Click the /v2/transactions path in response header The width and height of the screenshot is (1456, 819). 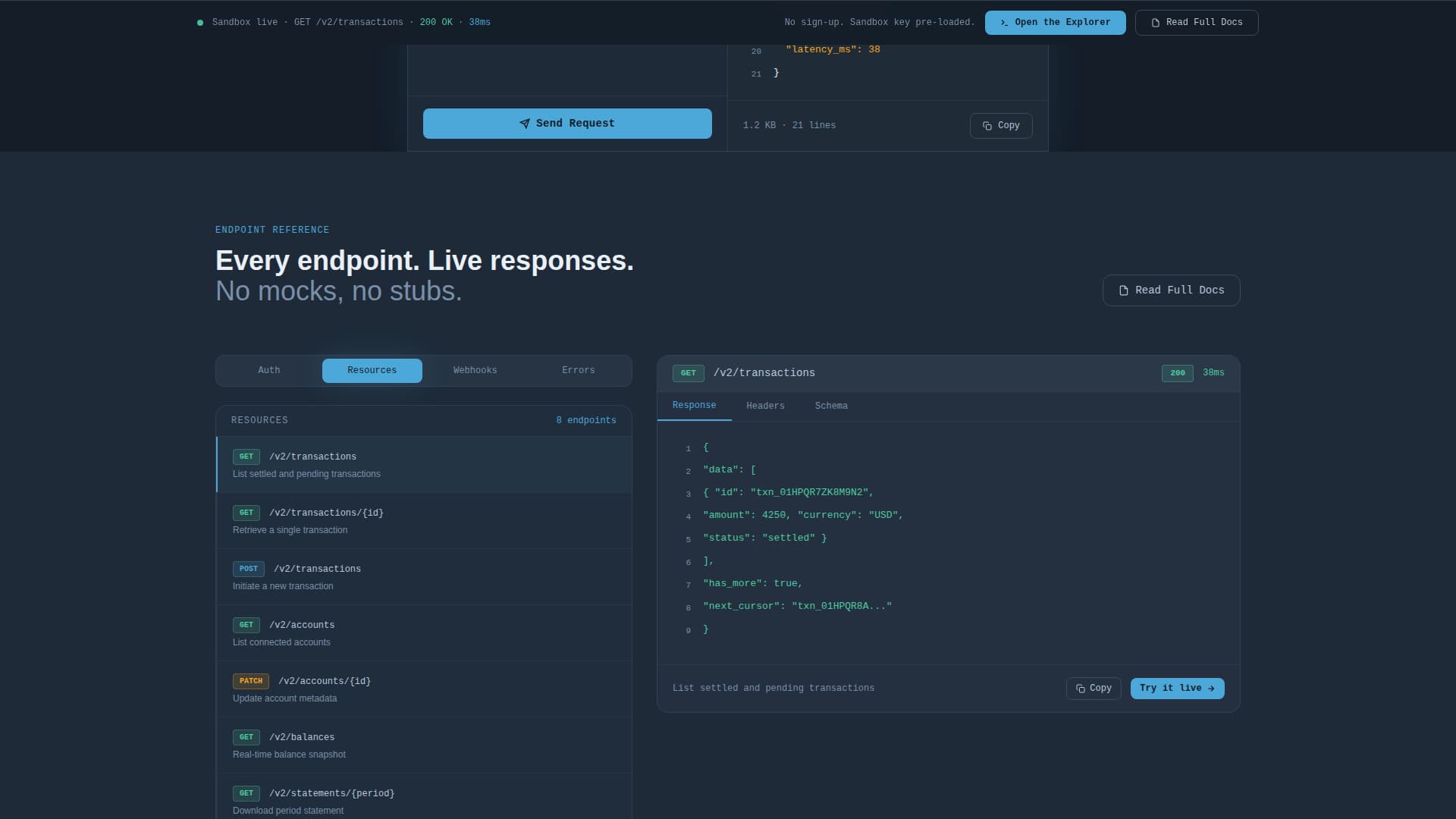(x=764, y=373)
